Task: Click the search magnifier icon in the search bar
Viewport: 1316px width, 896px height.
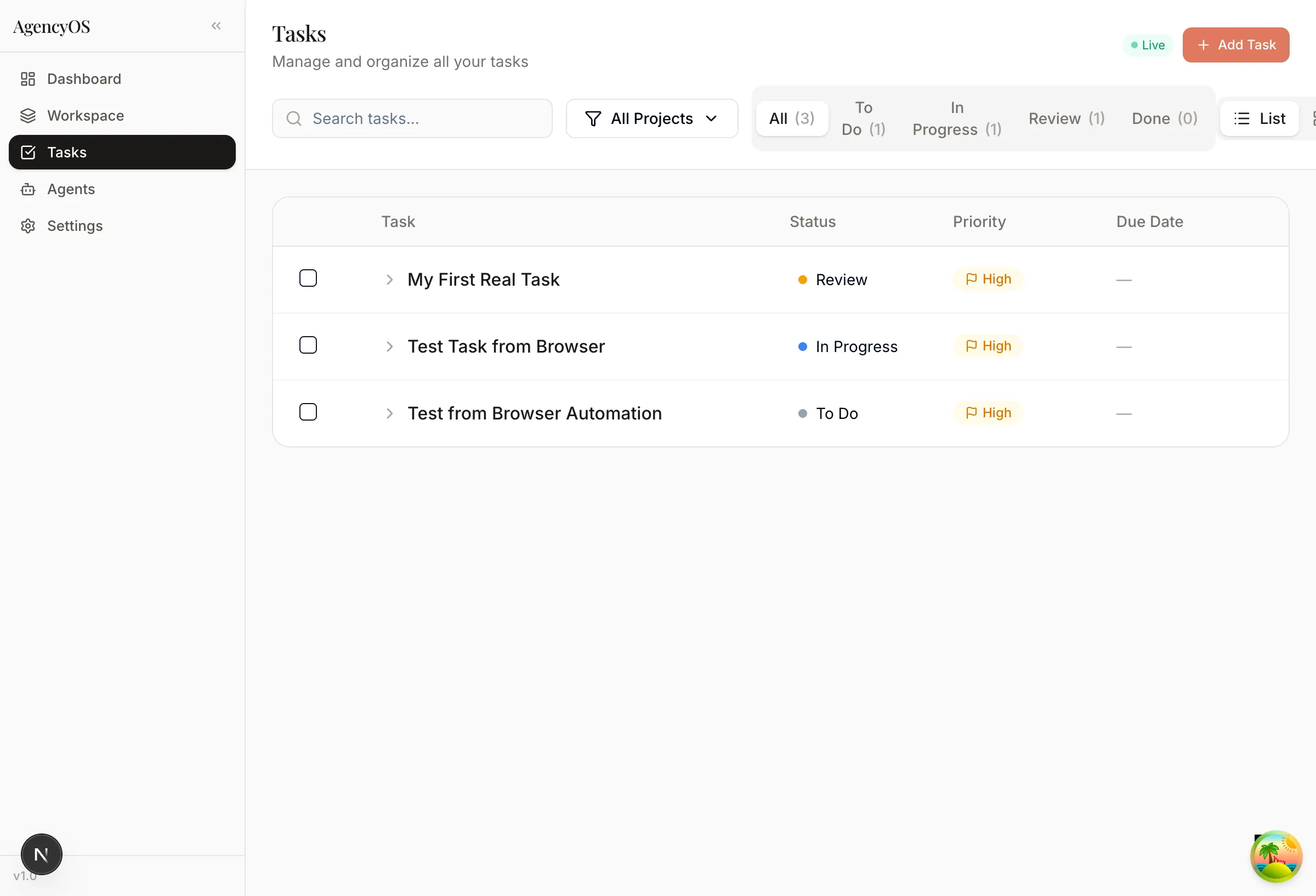Action: point(293,118)
